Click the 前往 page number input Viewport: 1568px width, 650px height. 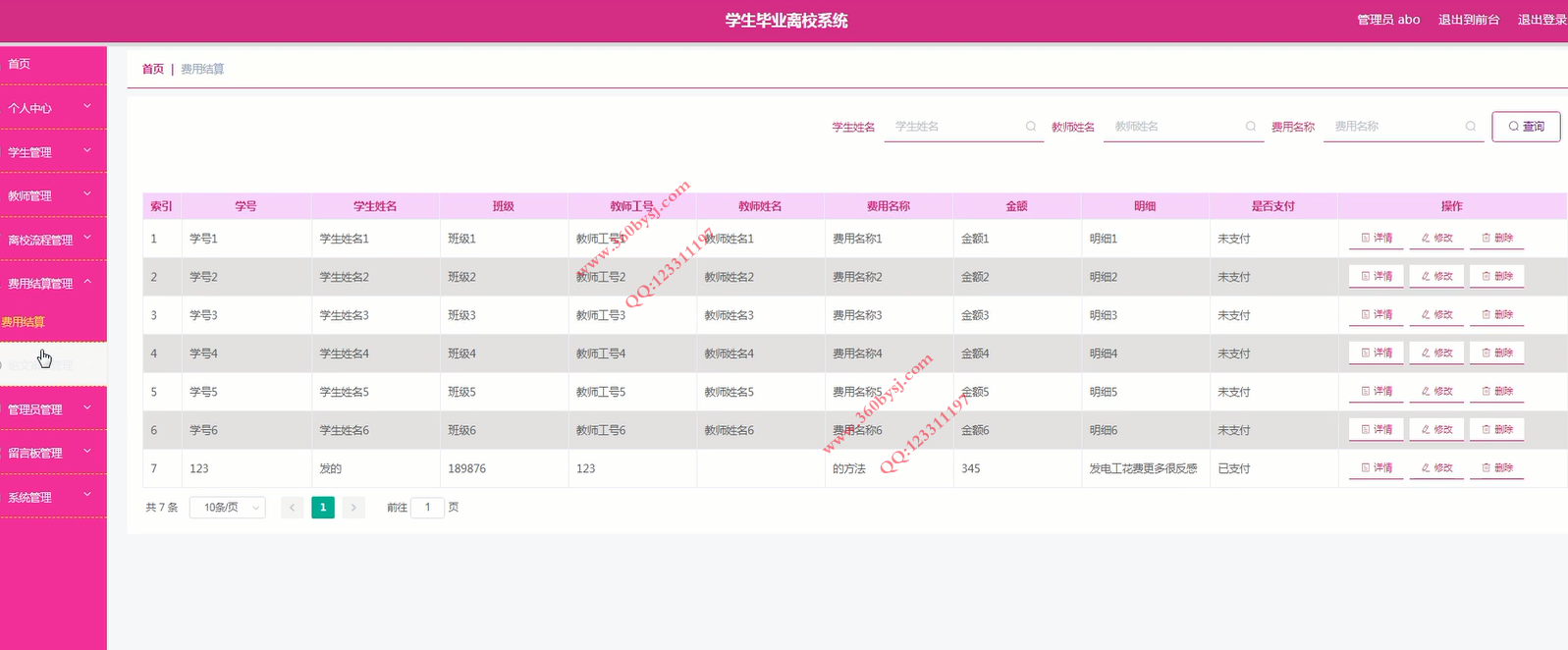(x=427, y=508)
